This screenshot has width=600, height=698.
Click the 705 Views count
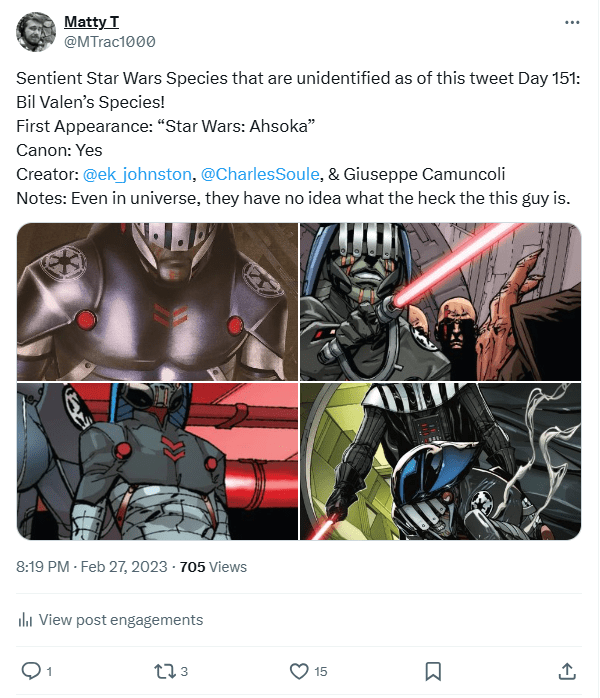(213, 567)
